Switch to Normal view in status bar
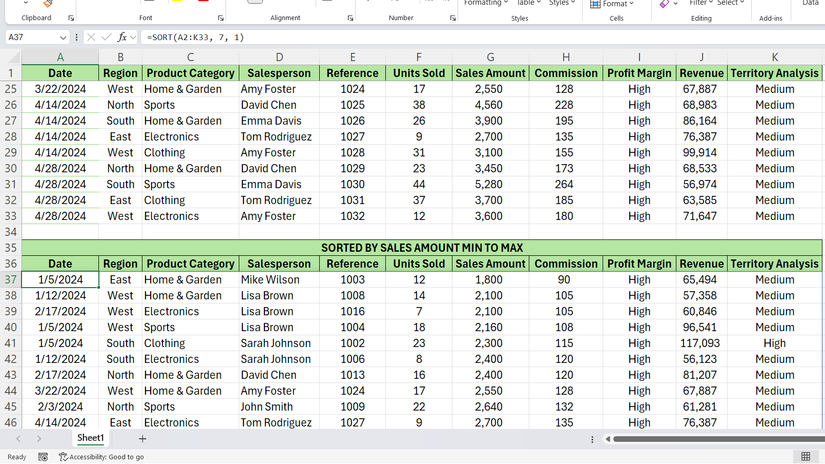The height and width of the screenshot is (464, 825). pos(805,457)
